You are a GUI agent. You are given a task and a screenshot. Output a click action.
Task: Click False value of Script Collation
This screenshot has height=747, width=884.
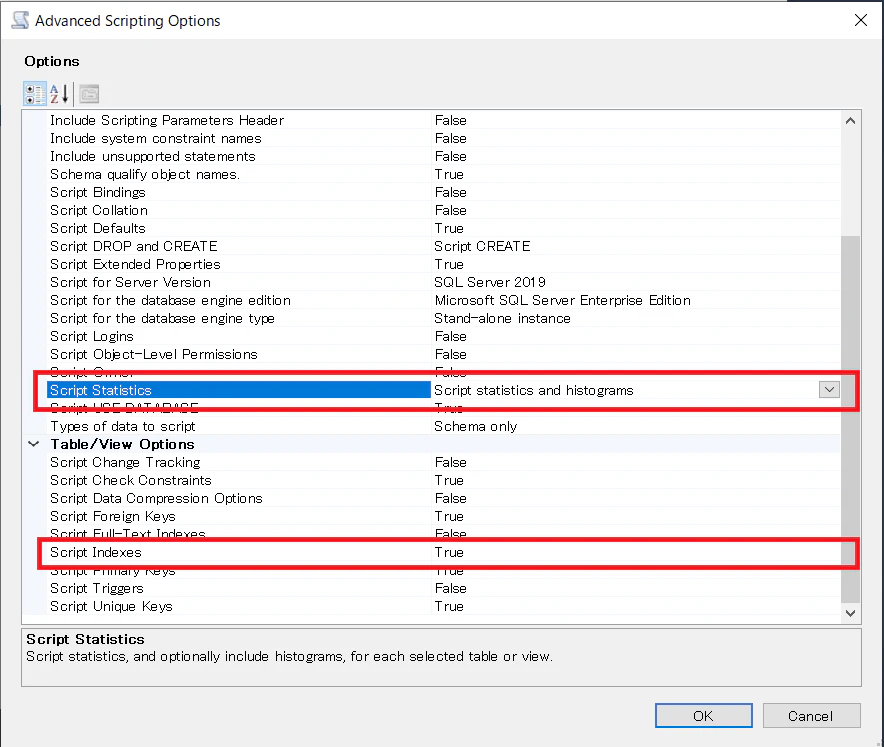click(x=450, y=211)
